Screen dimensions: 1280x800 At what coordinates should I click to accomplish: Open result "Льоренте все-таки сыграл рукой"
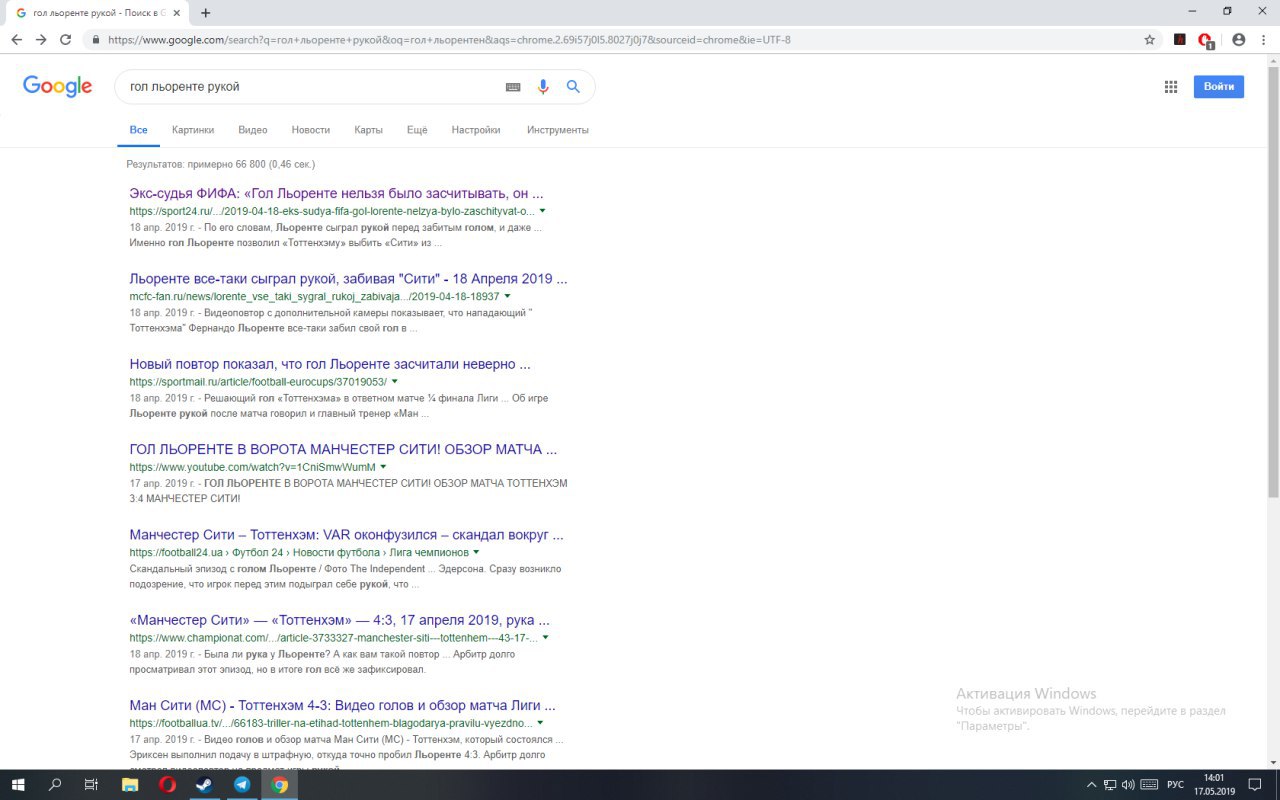click(x=348, y=279)
